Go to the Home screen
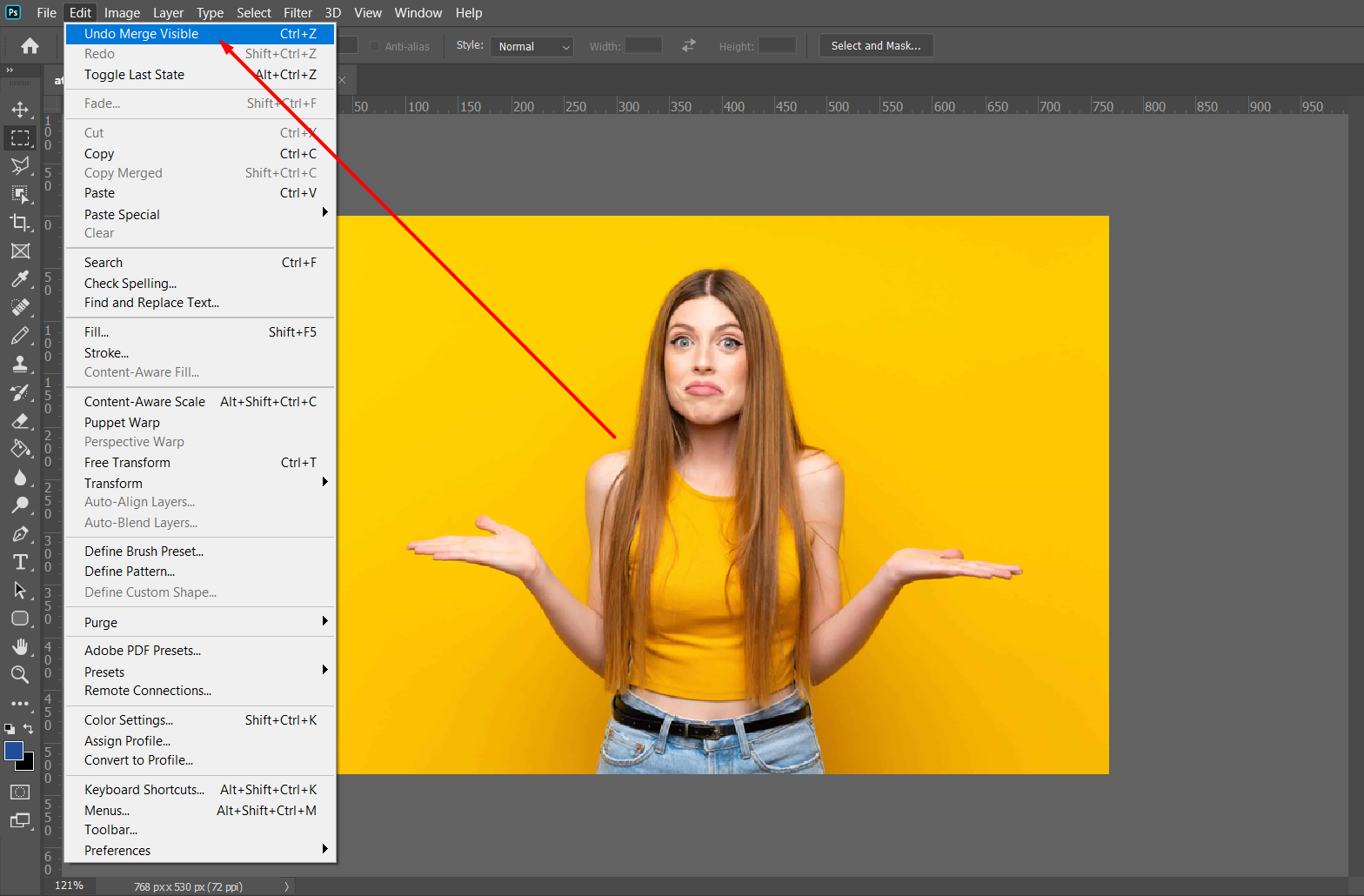The height and width of the screenshot is (896, 1364). tap(30, 46)
